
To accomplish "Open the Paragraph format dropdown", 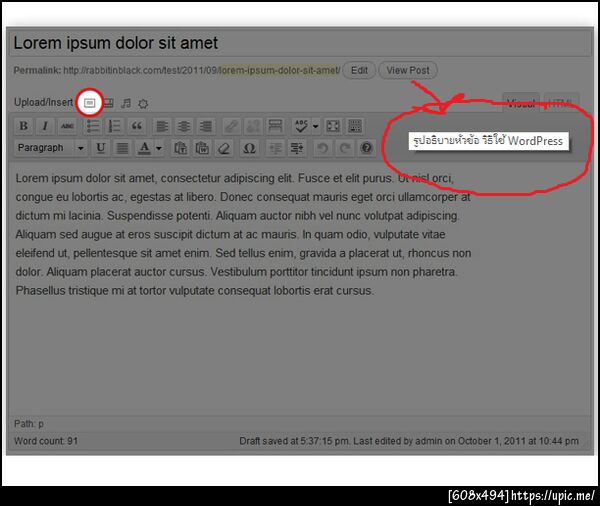I will [x=50, y=148].
